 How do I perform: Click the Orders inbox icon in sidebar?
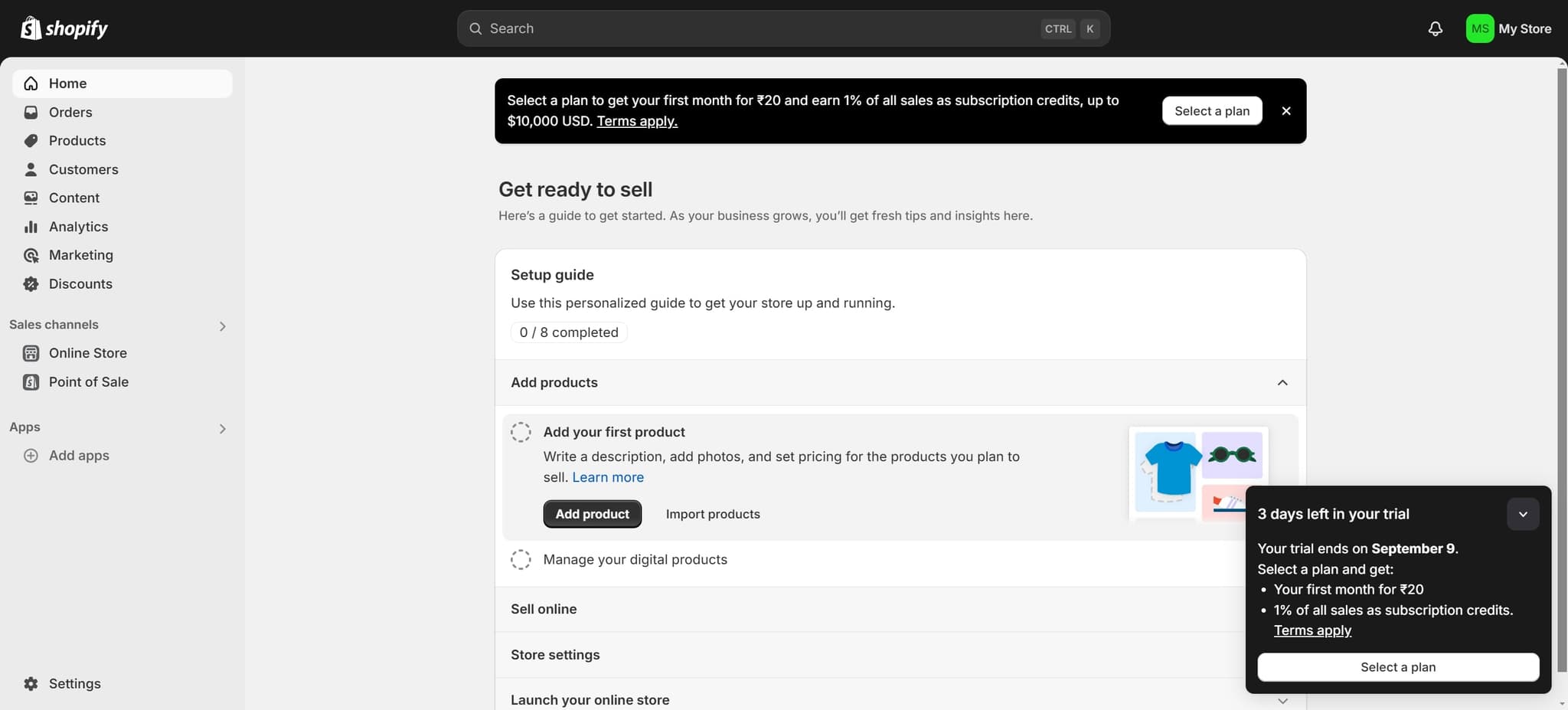[x=31, y=113]
